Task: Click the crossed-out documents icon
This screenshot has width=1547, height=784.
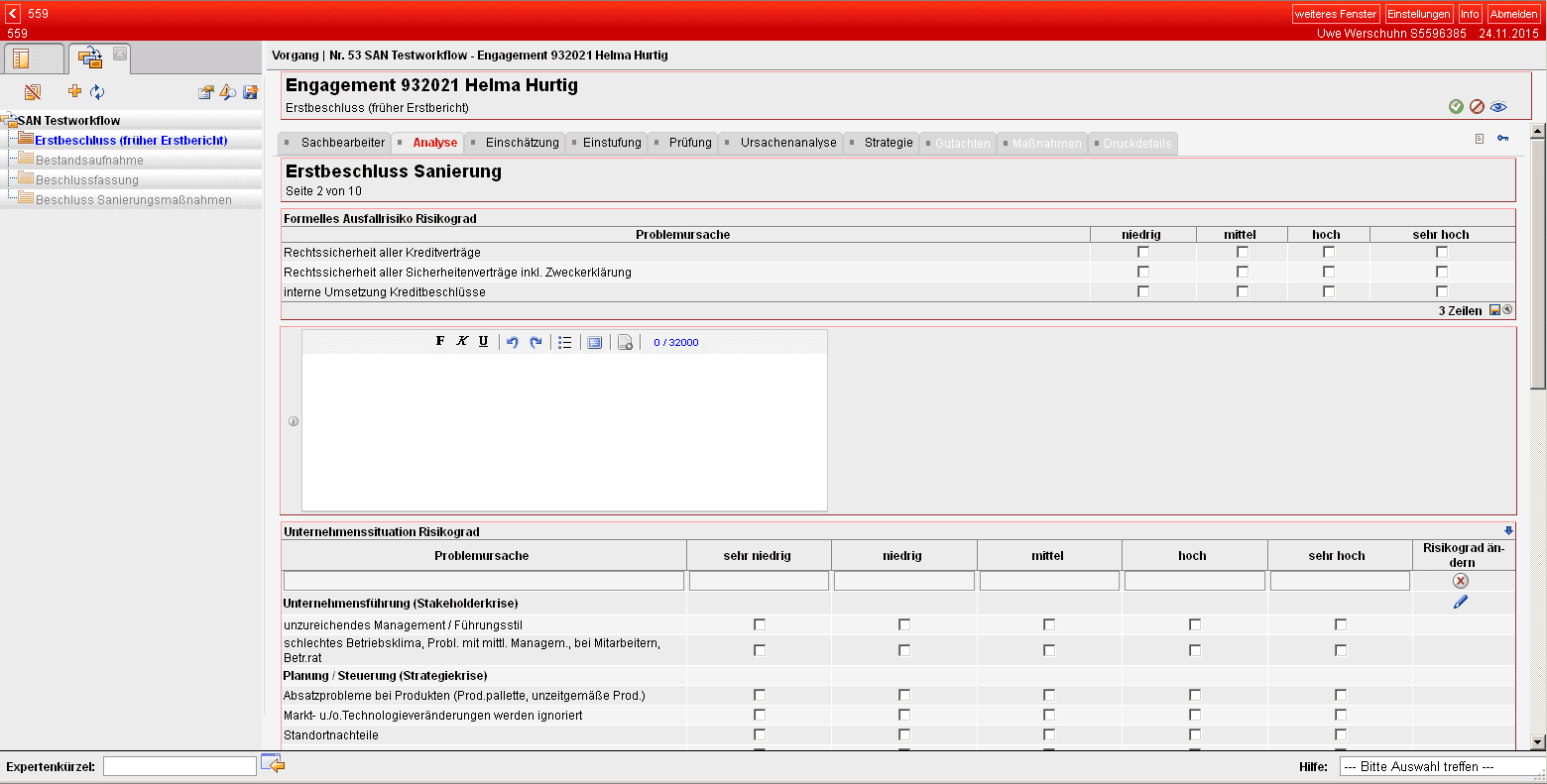Action: tap(33, 92)
